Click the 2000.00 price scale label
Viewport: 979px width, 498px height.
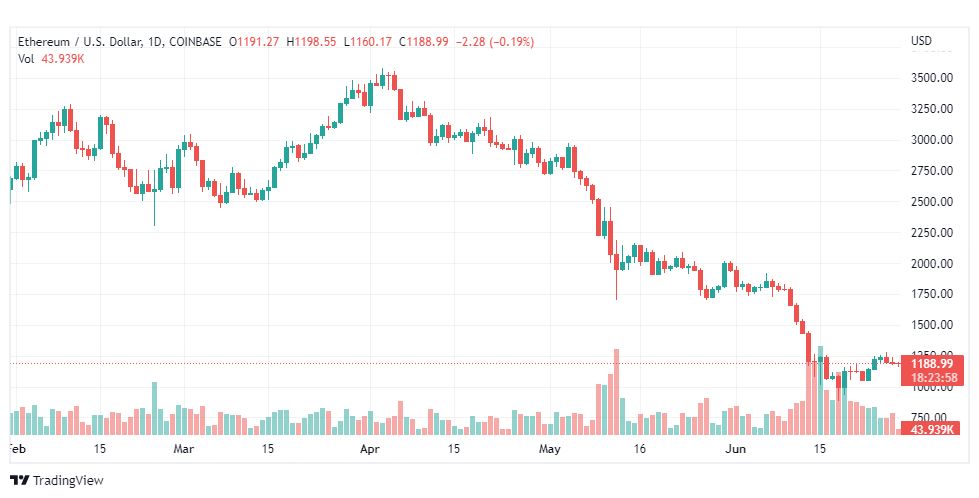pos(929,264)
